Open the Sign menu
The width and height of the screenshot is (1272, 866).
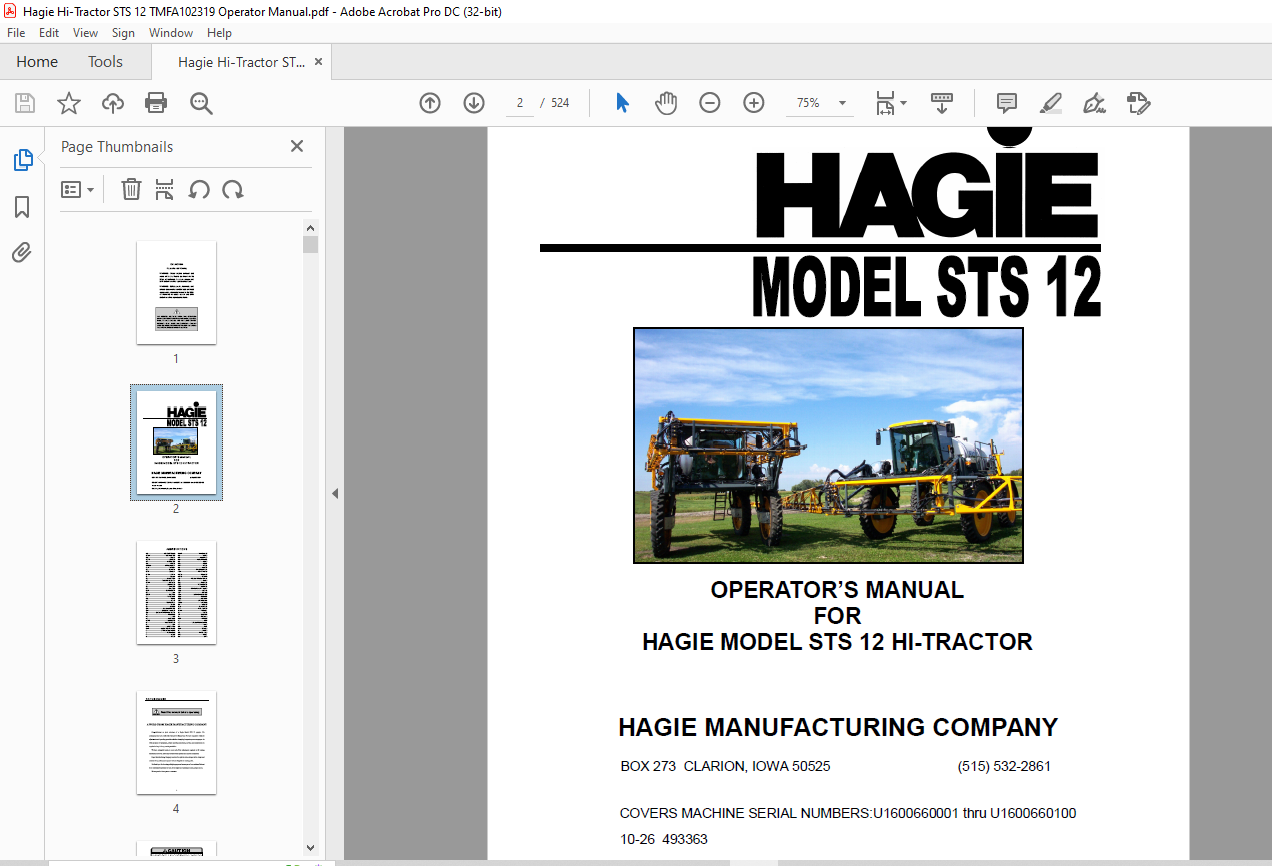pos(123,33)
